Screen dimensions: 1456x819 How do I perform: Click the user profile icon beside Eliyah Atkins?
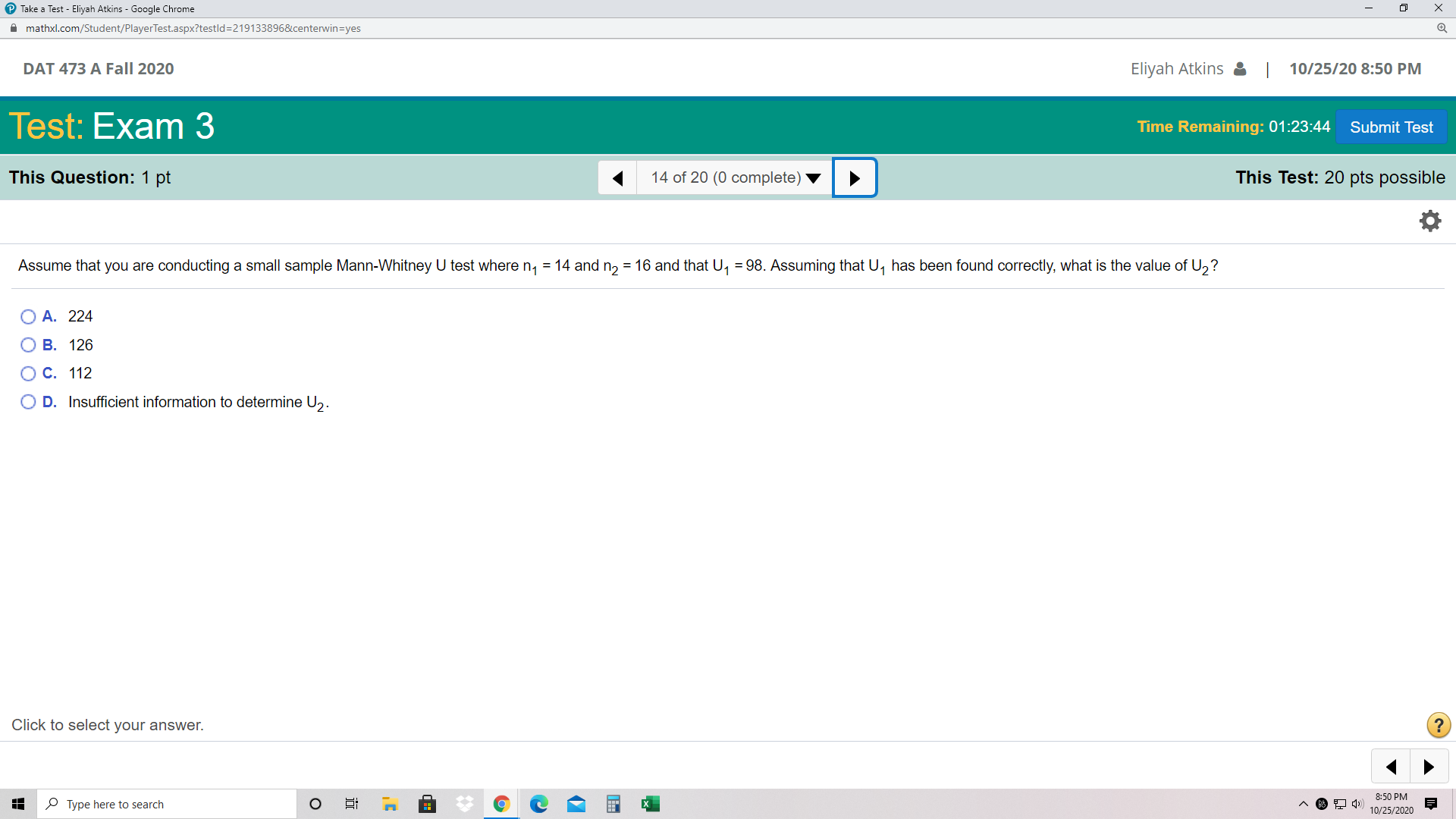1240,69
